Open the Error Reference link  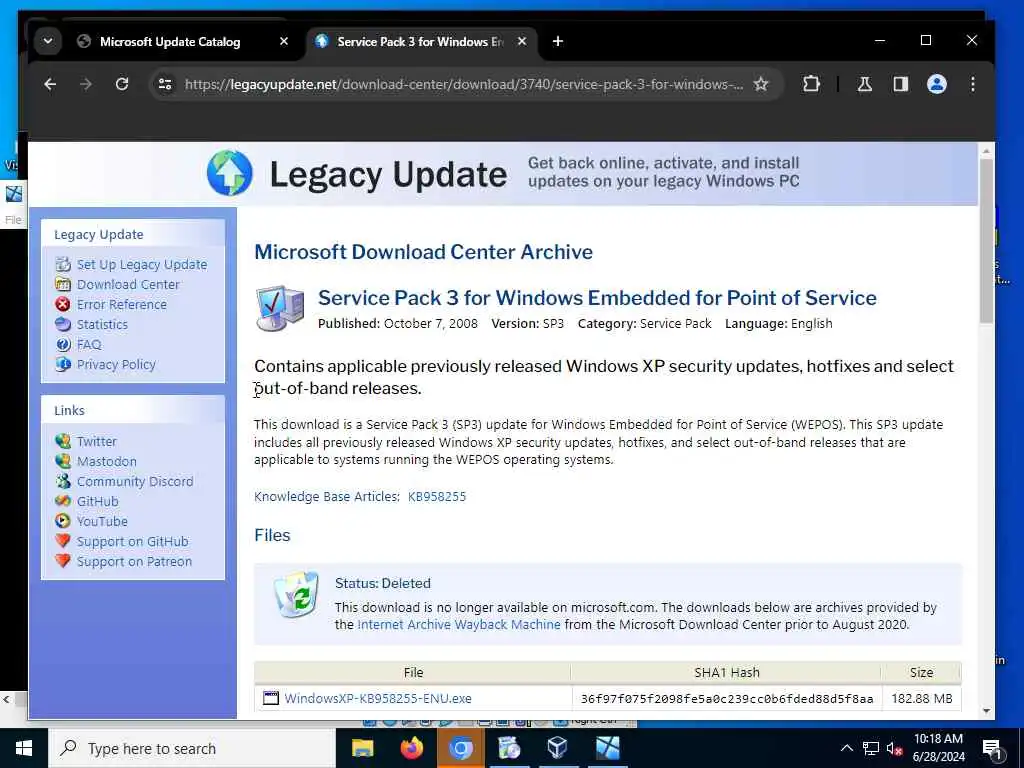(121, 304)
